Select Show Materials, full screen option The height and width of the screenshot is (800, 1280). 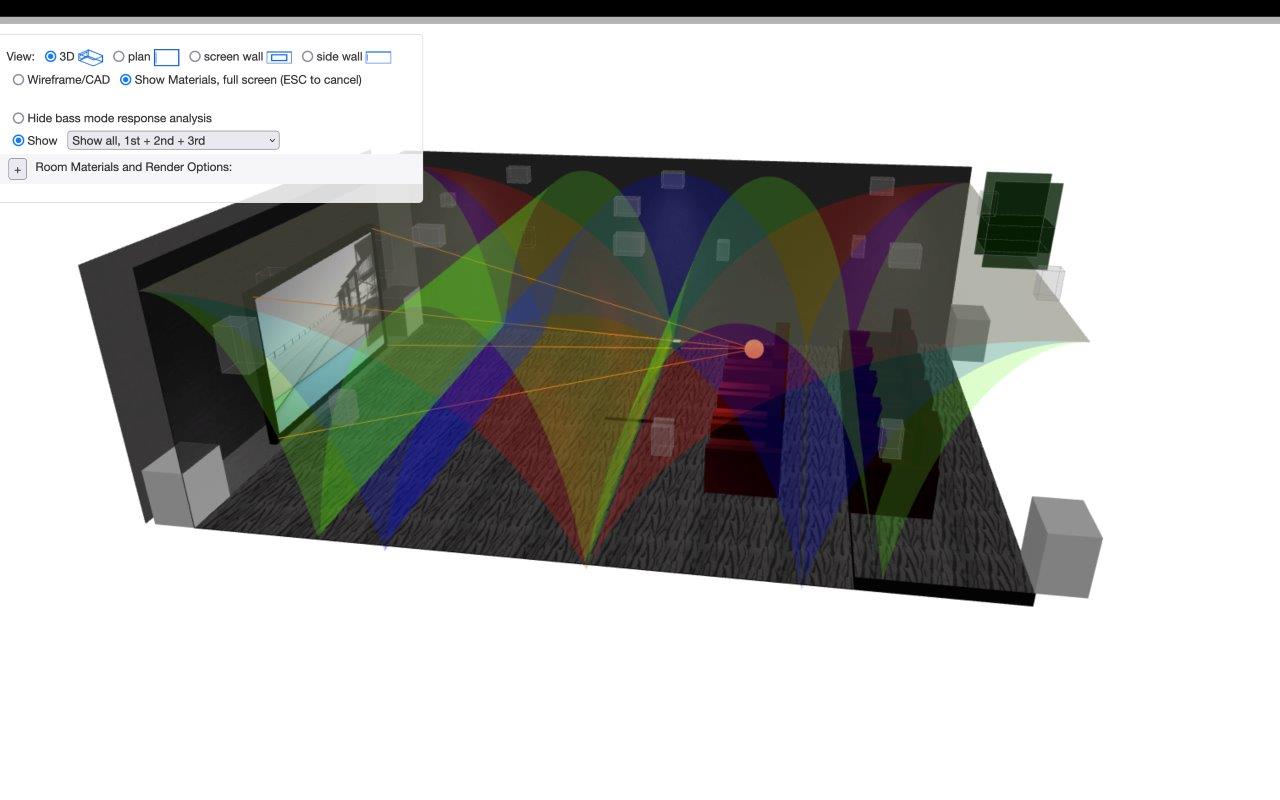click(126, 80)
